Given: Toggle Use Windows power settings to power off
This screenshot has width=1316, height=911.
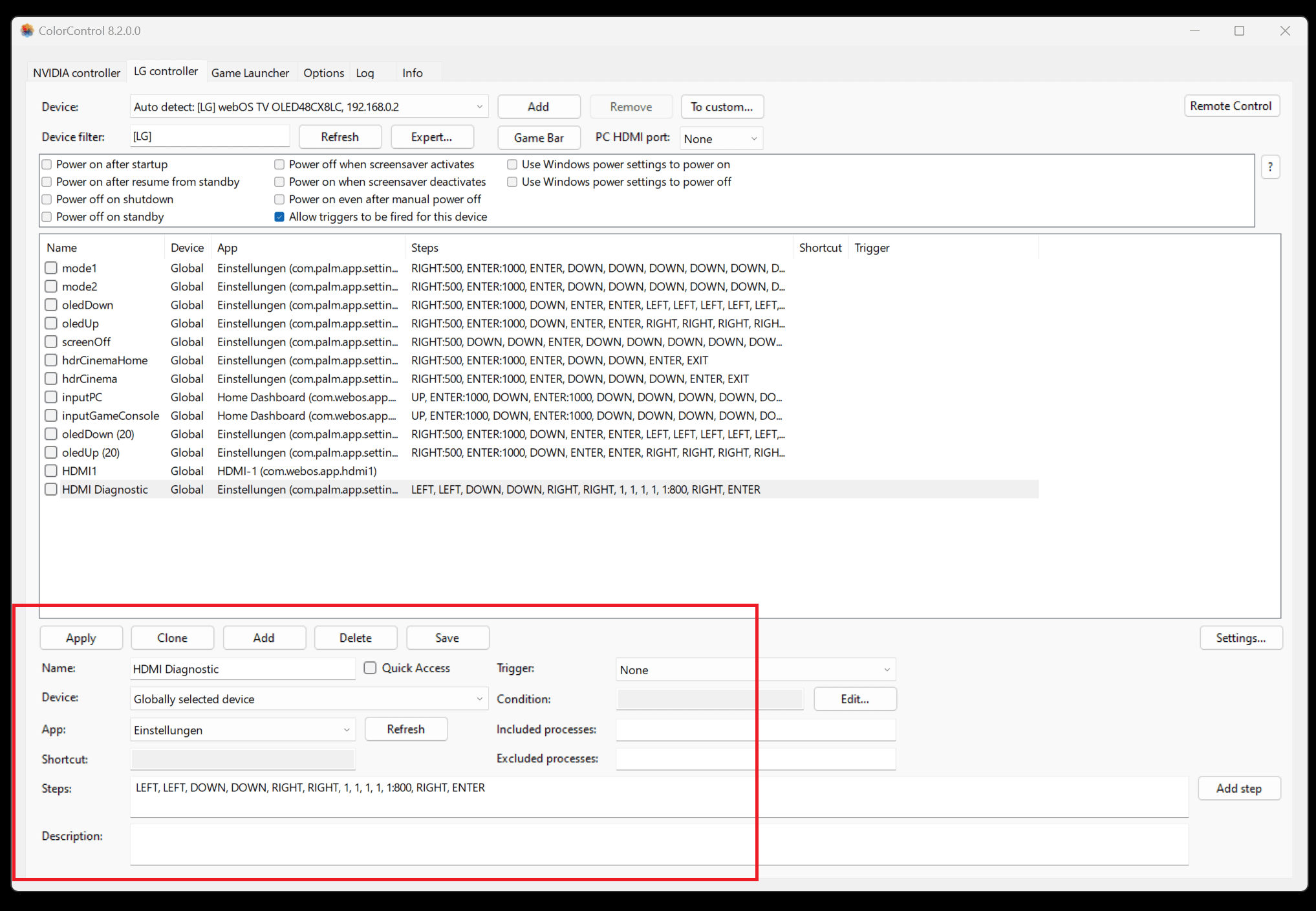Looking at the screenshot, I should [x=512, y=182].
